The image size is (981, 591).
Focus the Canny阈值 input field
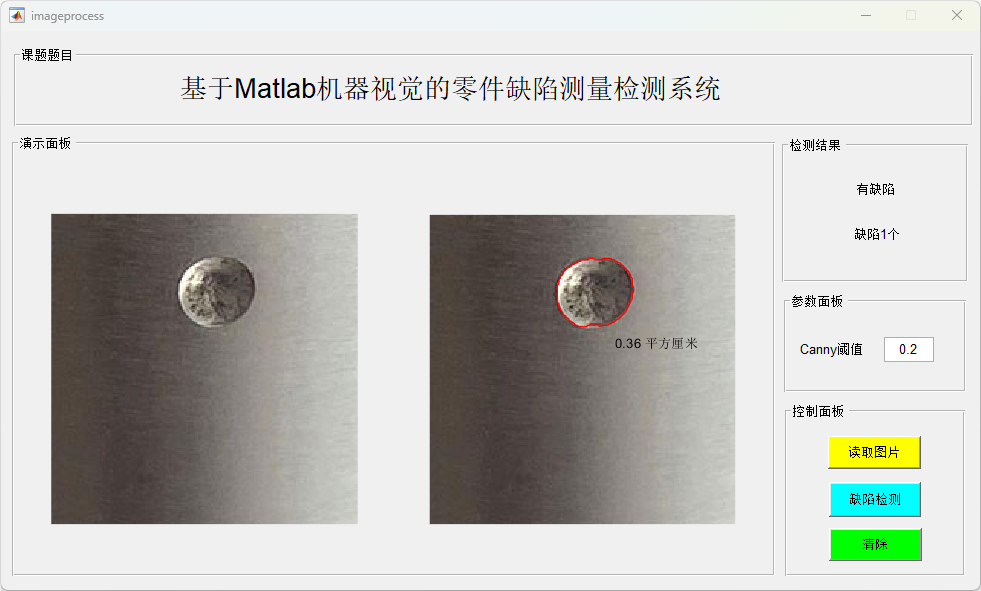coord(908,350)
